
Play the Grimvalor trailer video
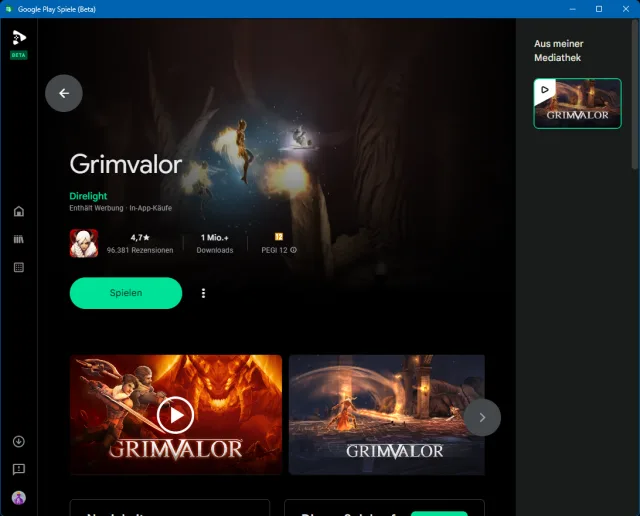tap(176, 415)
